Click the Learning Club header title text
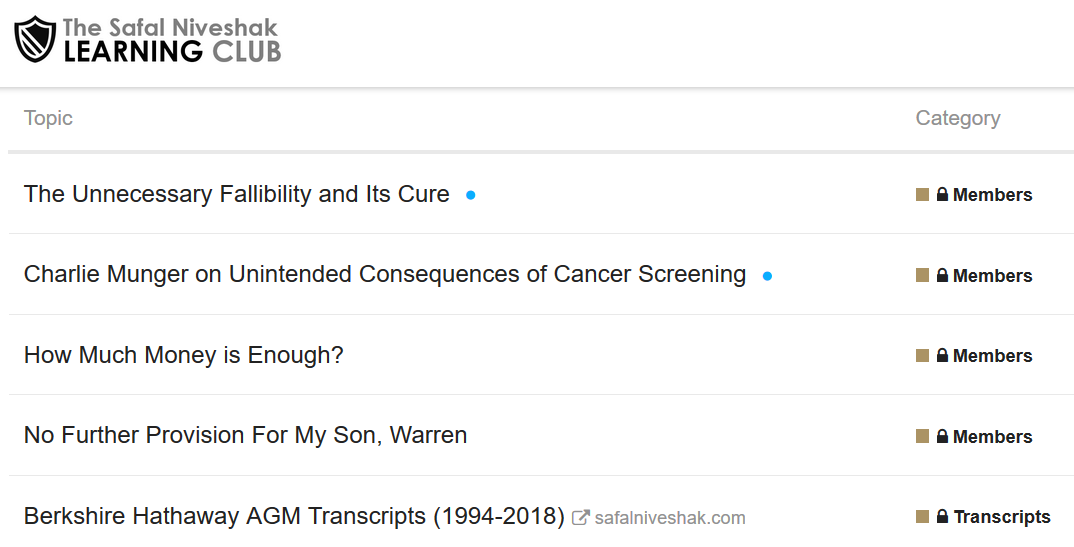1074x547 pixels. pos(172,40)
